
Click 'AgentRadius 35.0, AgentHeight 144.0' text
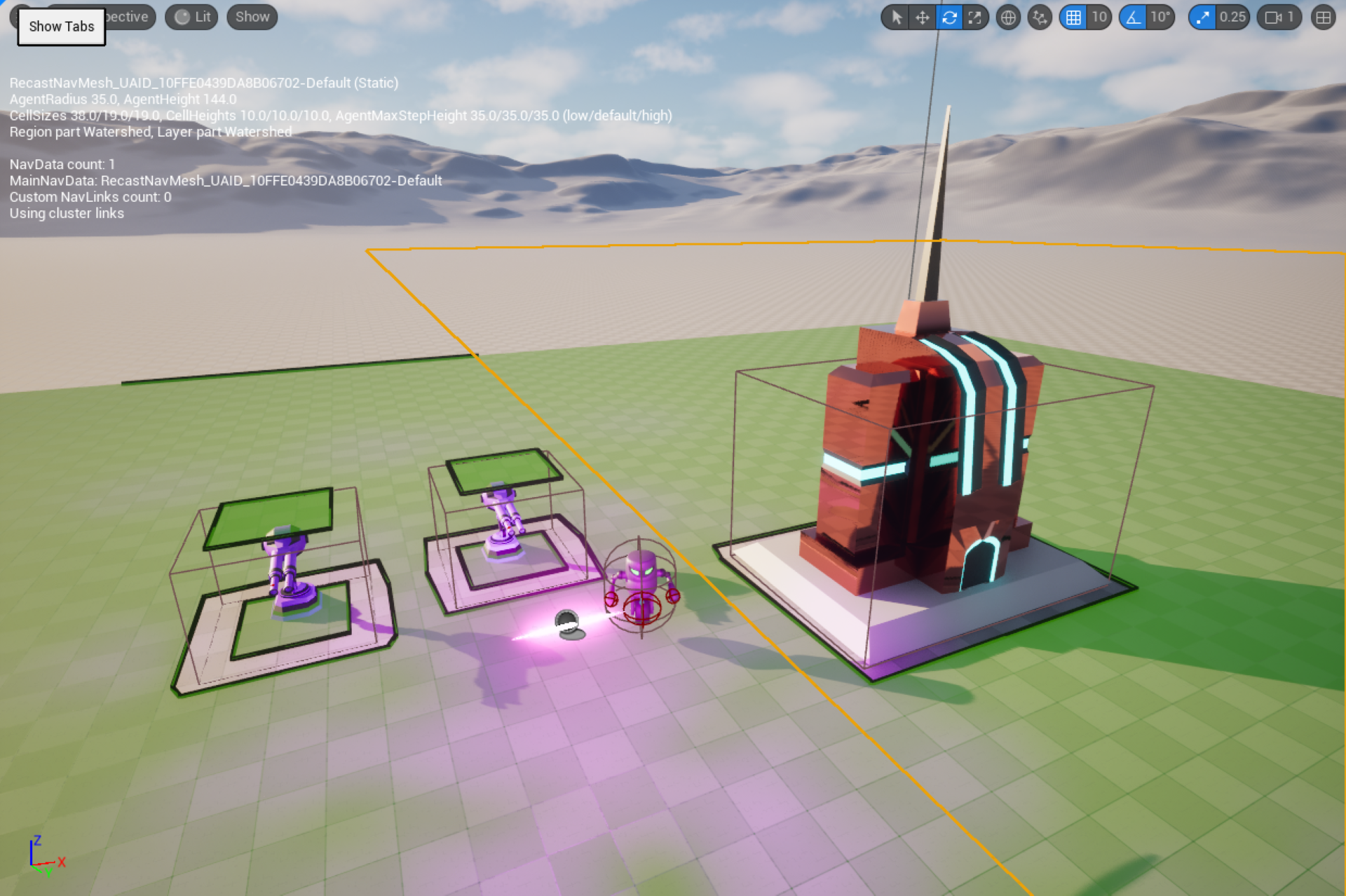[x=123, y=100]
